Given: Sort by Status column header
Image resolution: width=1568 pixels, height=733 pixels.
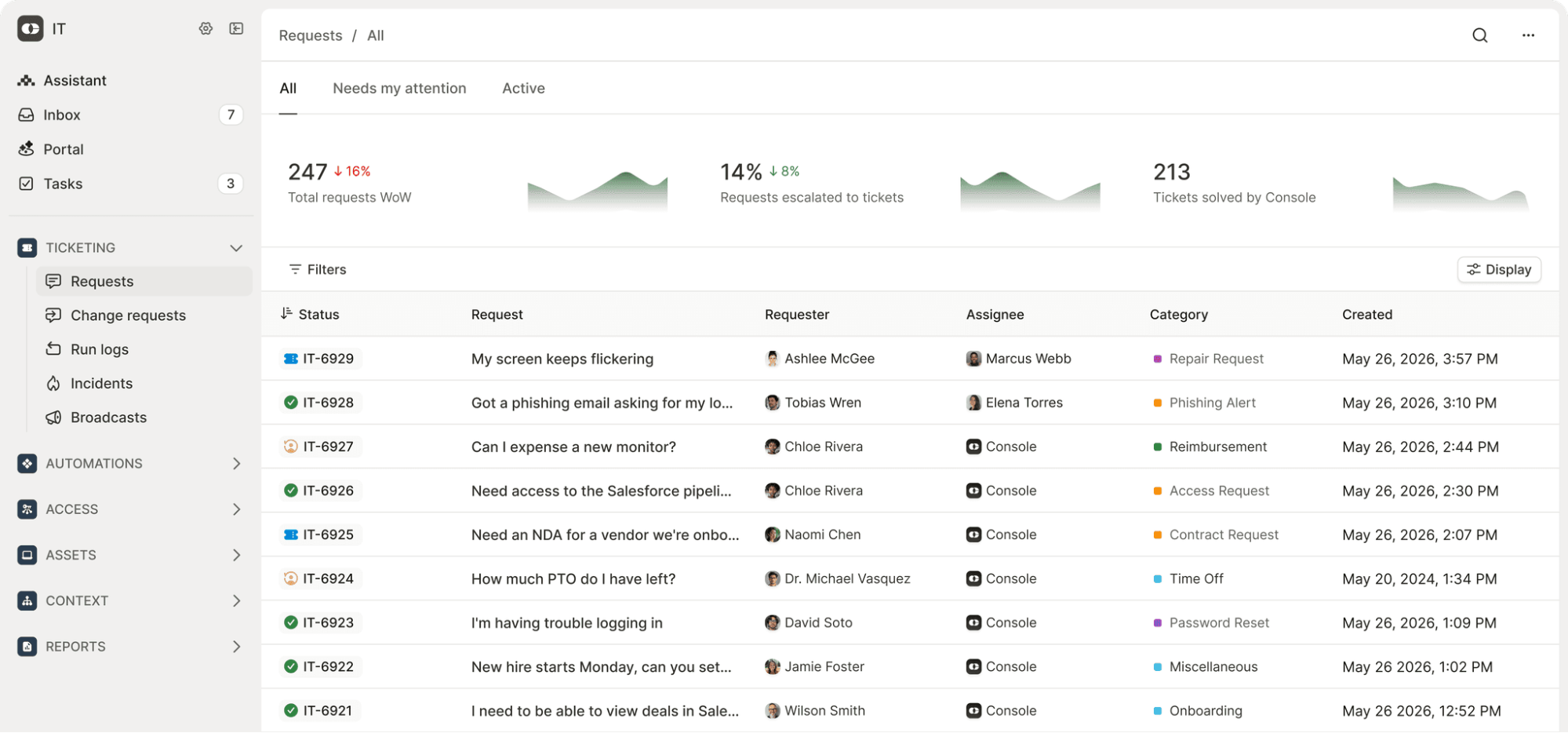Looking at the screenshot, I should pyautogui.click(x=310, y=314).
